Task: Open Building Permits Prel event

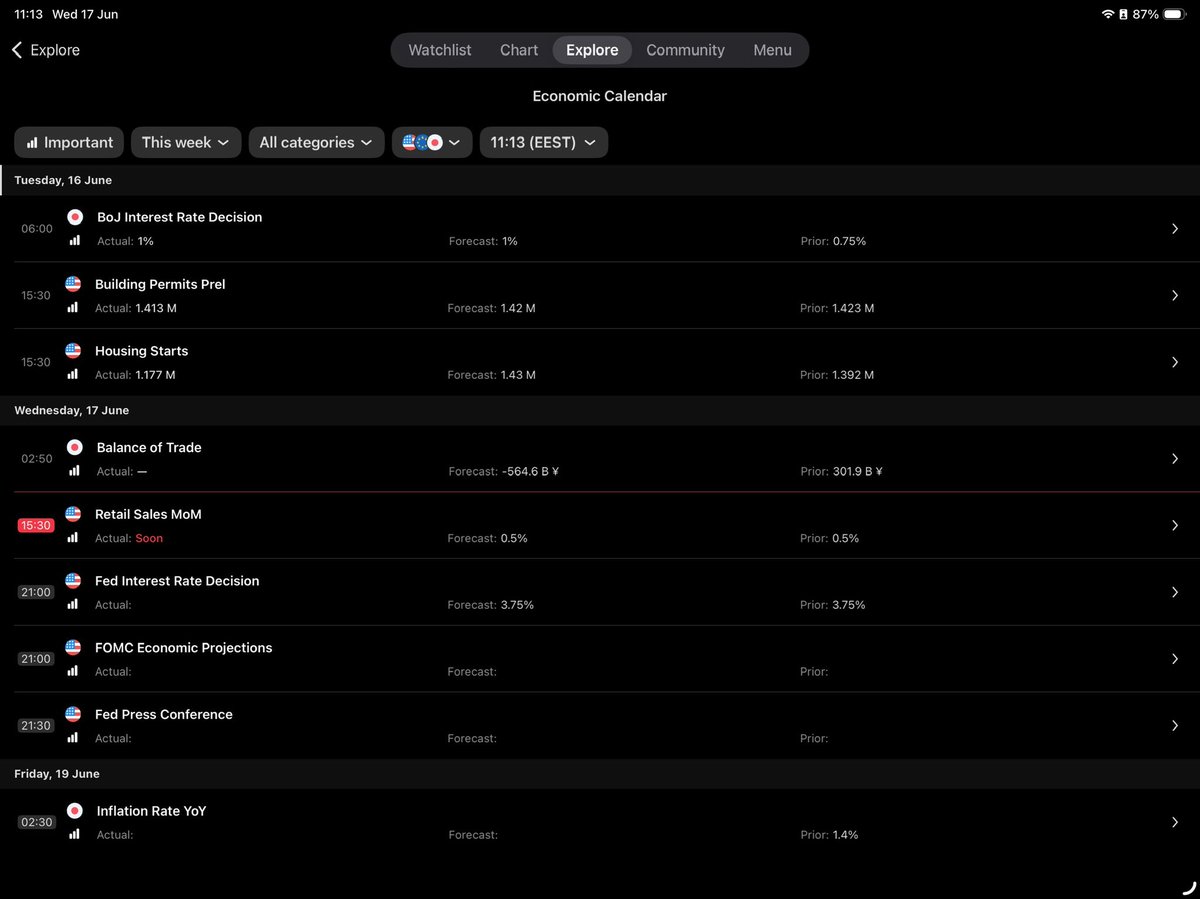Action: (x=600, y=296)
